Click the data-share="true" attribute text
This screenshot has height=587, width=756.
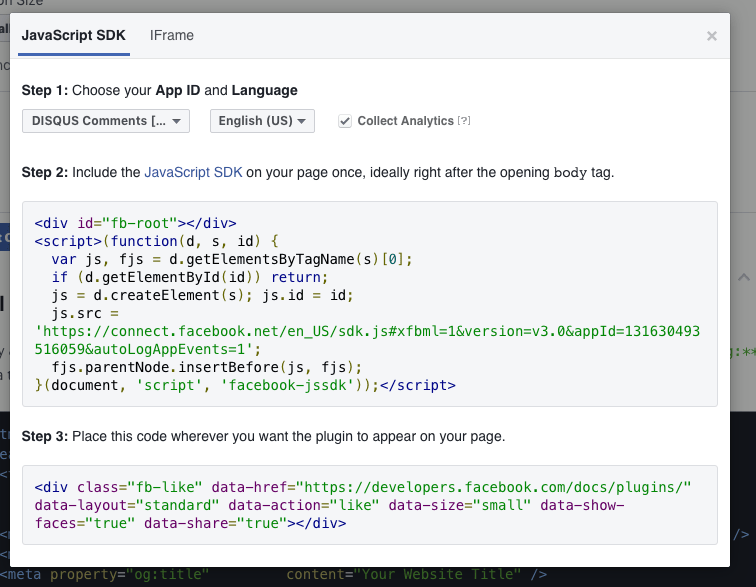coord(216,523)
